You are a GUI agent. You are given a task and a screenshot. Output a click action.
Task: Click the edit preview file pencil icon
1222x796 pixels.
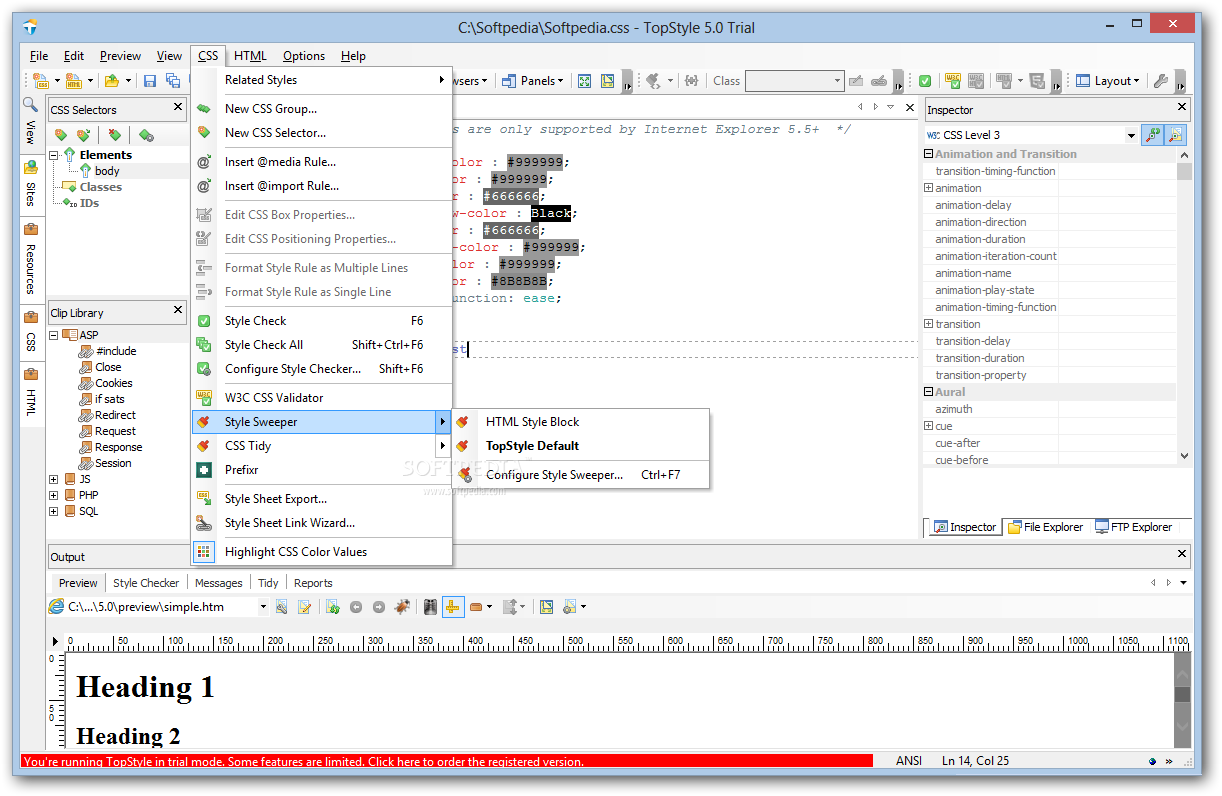click(x=304, y=606)
